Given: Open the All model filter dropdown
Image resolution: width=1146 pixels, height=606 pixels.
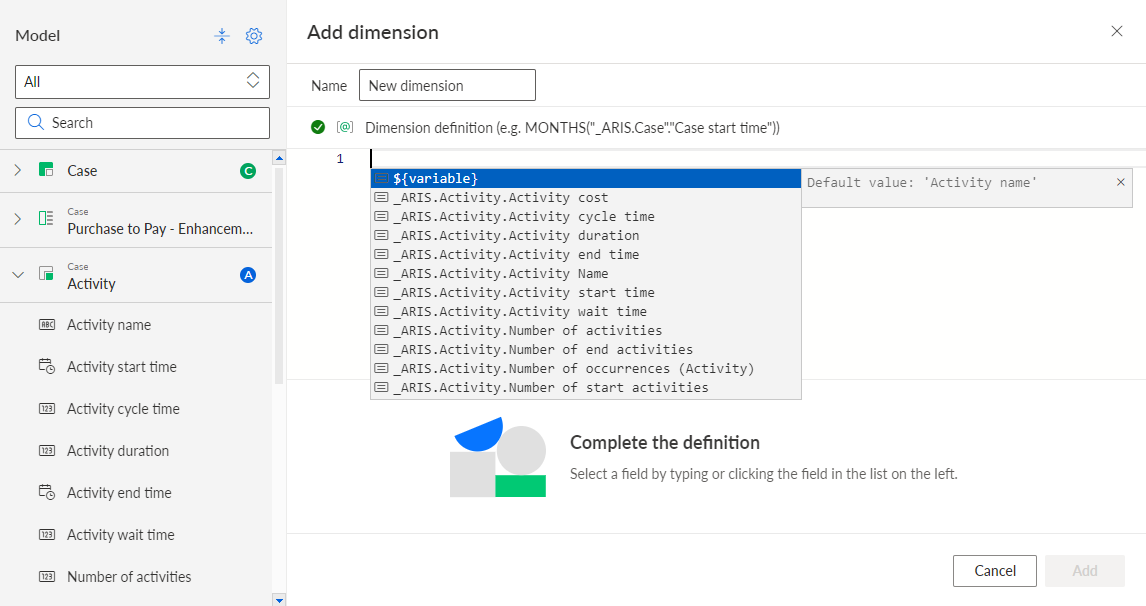Looking at the screenshot, I should 143,81.
